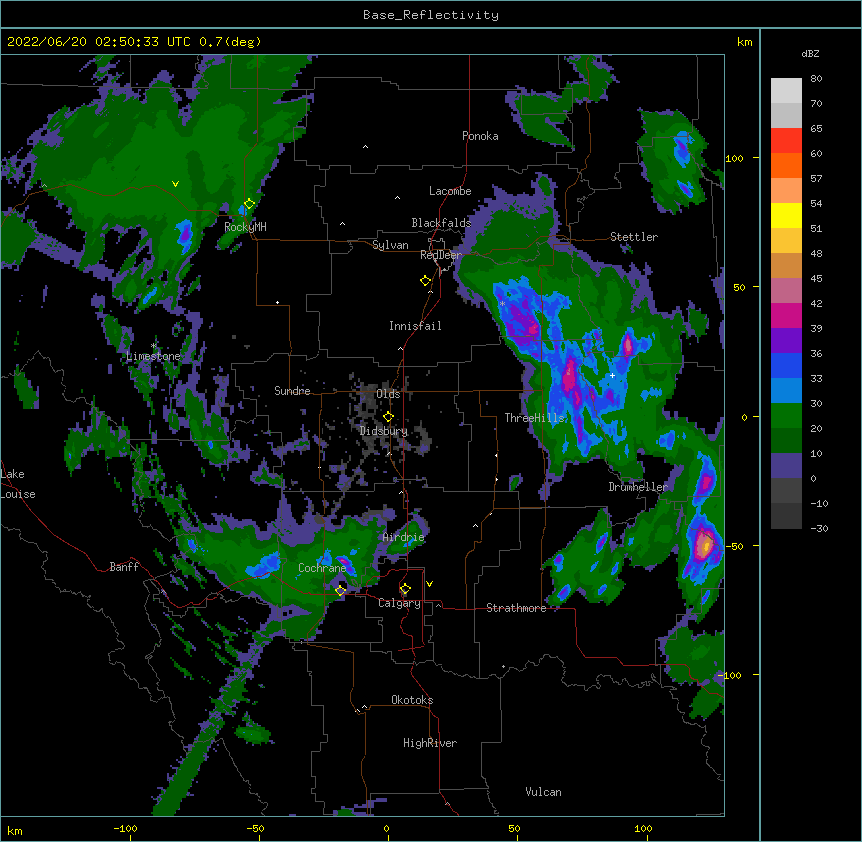This screenshot has width=862, height=842.
Task: Click the Vulcan city label
Action: [543, 792]
